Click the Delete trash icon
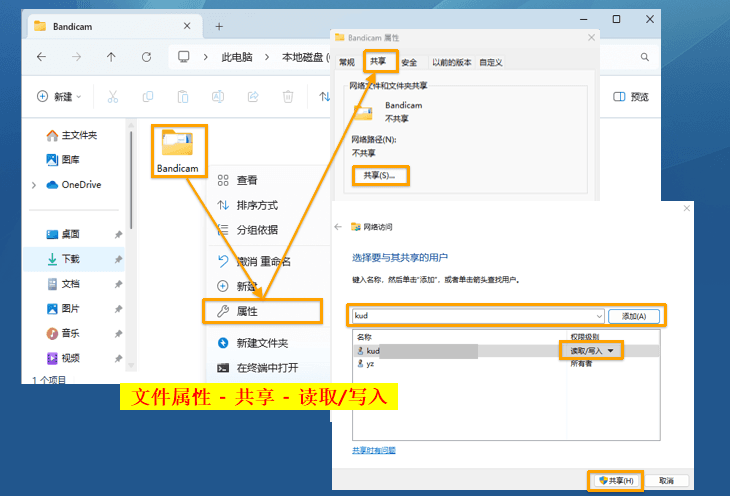This screenshot has width=730, height=496. point(288,96)
